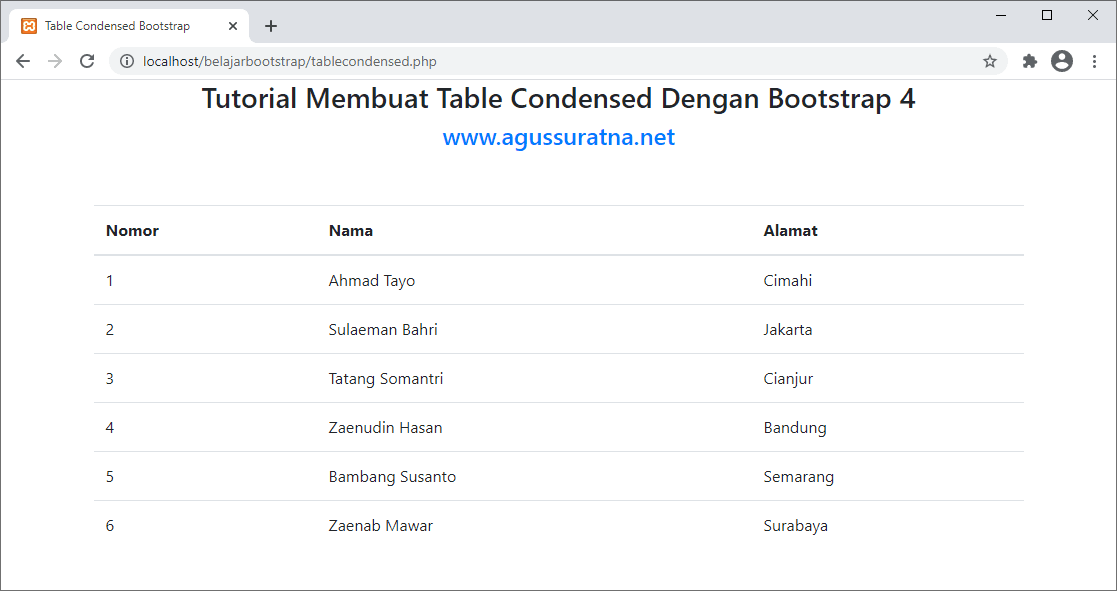
Task: Go forward to the next page
Action: click(x=55, y=61)
